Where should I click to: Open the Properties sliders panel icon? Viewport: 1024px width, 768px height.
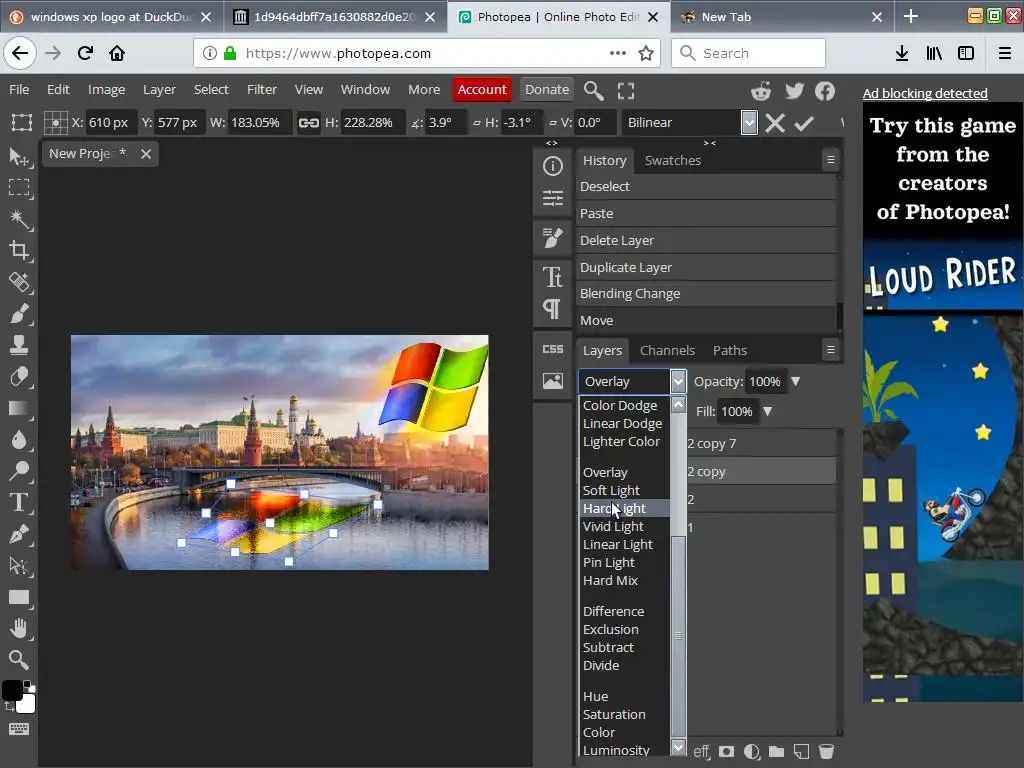552,197
